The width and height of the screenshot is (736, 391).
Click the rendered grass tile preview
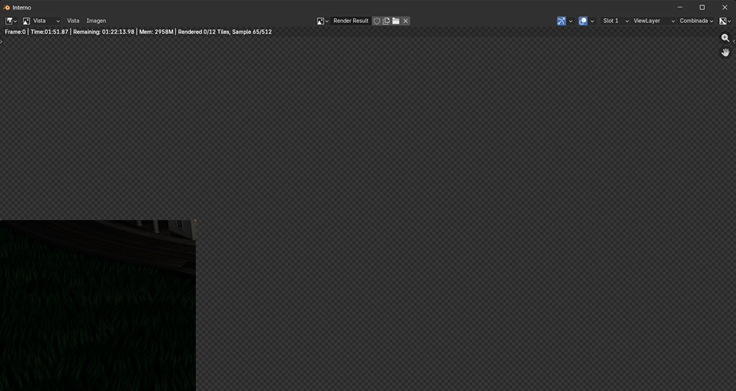pyautogui.click(x=98, y=305)
